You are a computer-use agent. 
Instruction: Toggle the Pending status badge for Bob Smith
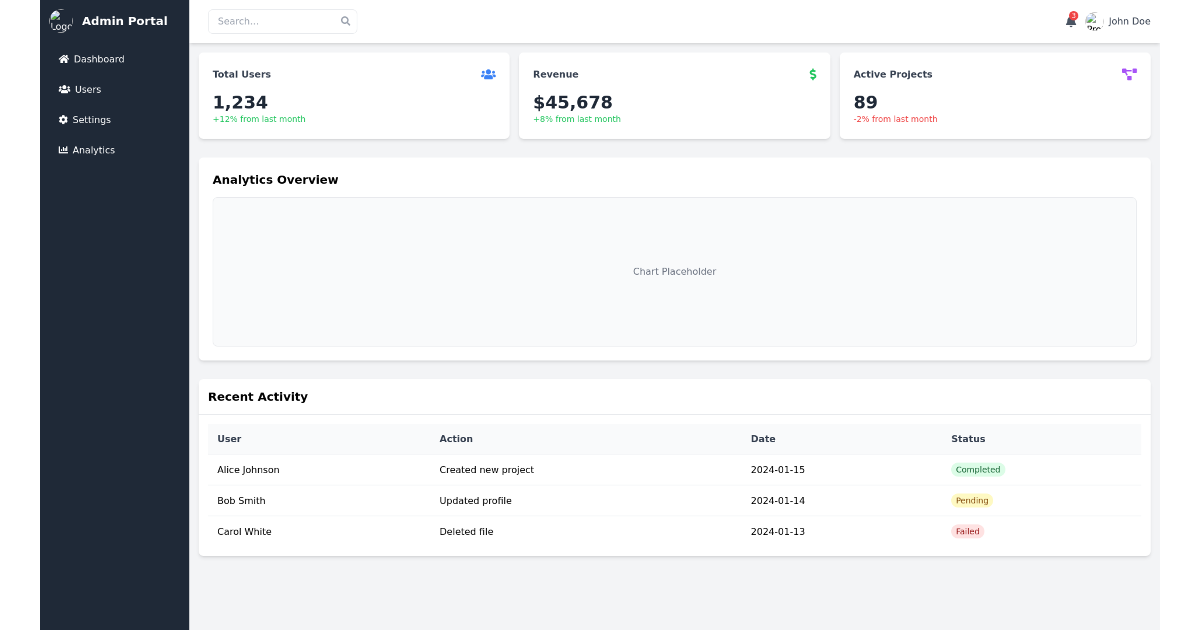coord(971,500)
